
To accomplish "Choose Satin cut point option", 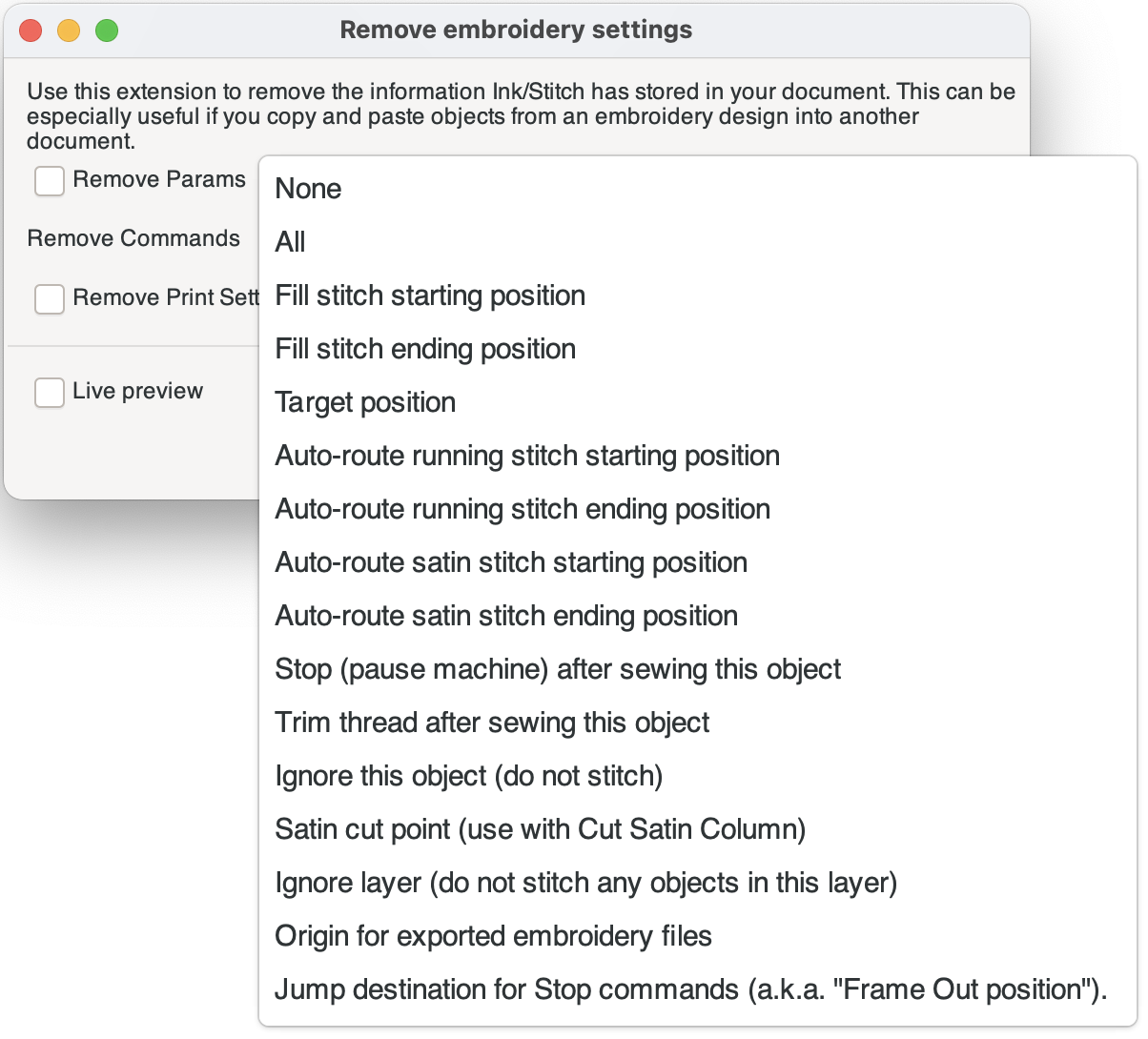I will [x=698, y=829].
